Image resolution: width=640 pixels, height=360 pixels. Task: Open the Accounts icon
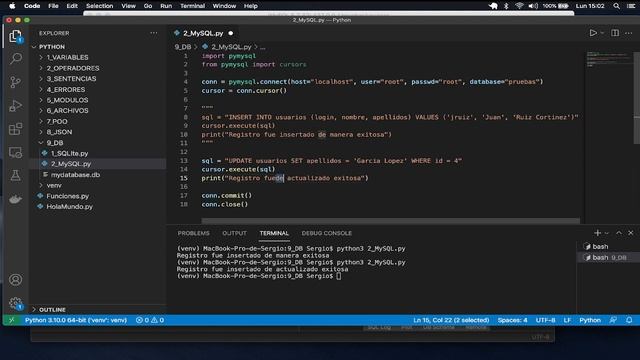click(16, 280)
